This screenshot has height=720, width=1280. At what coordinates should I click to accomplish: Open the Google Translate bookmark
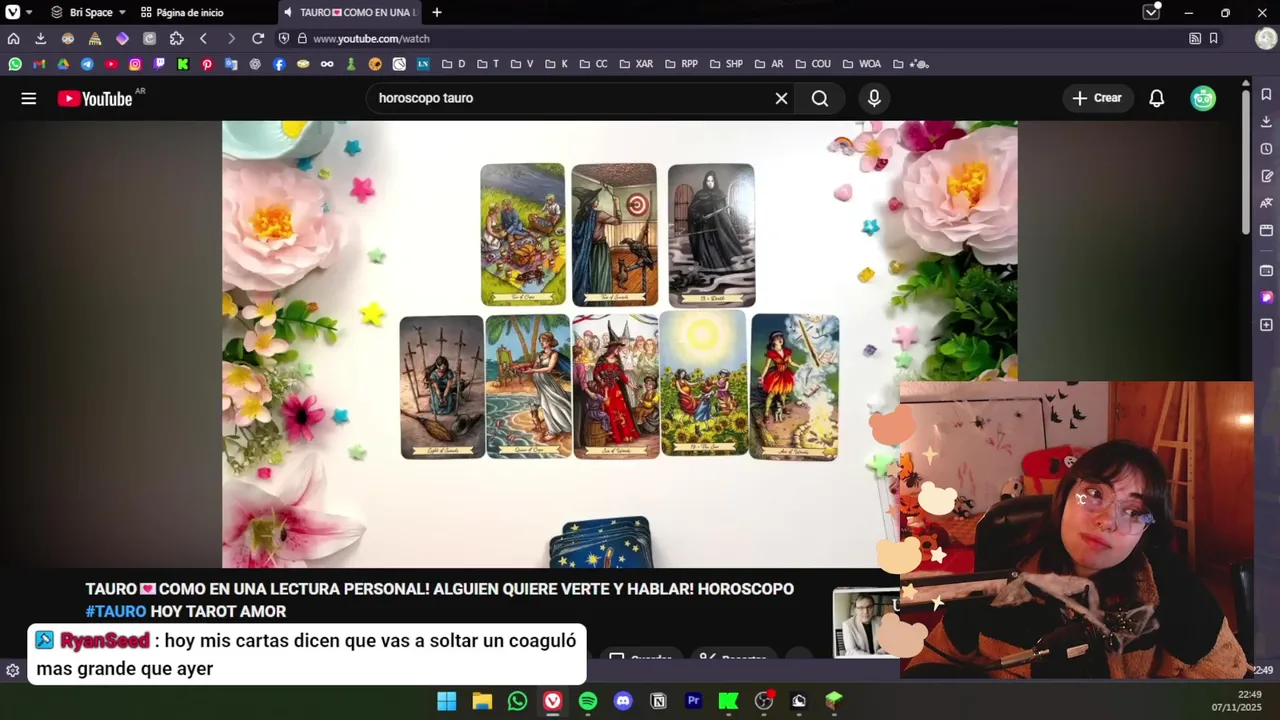[231, 64]
